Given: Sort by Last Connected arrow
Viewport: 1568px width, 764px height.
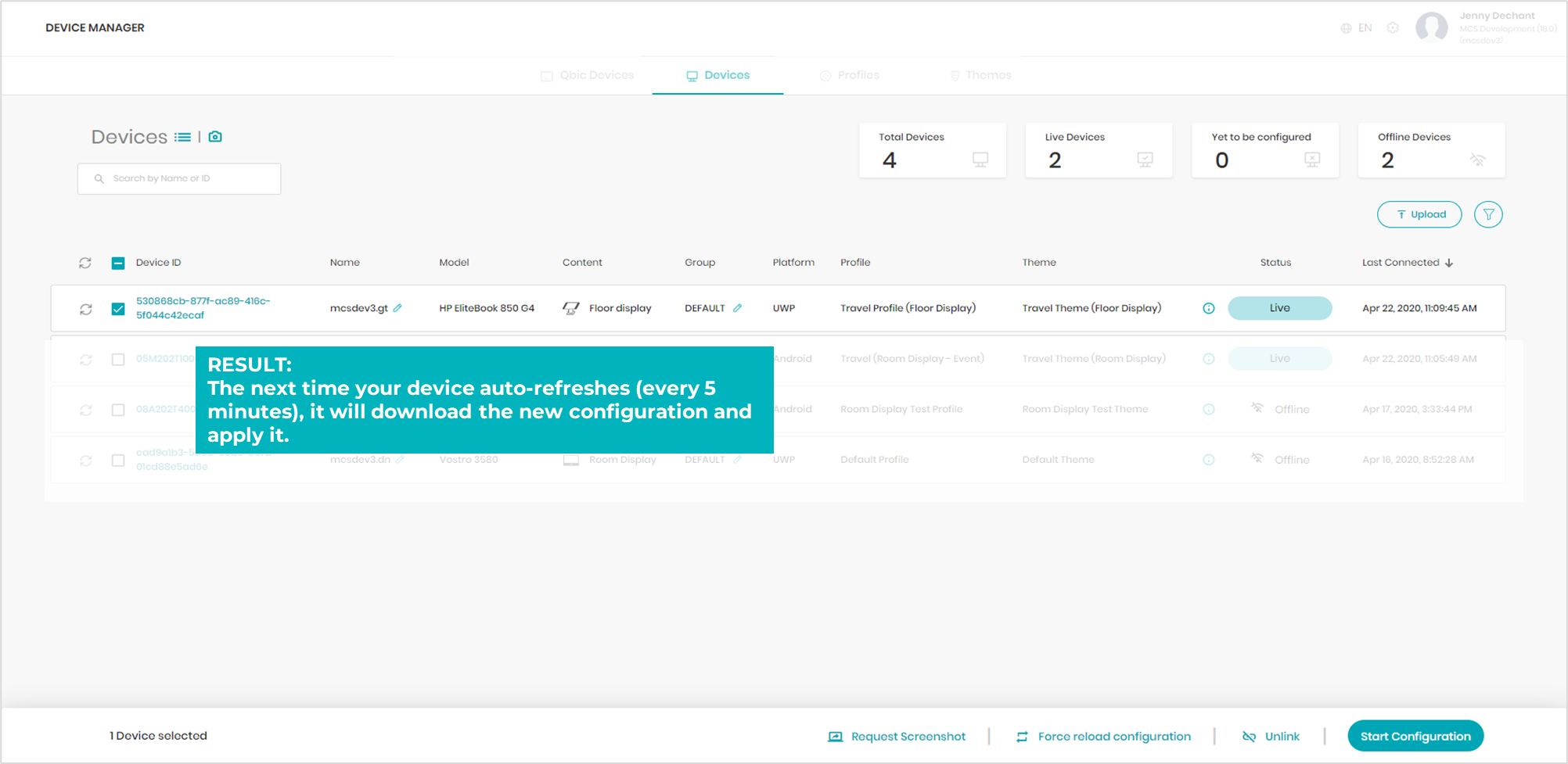Looking at the screenshot, I should coord(1449,263).
